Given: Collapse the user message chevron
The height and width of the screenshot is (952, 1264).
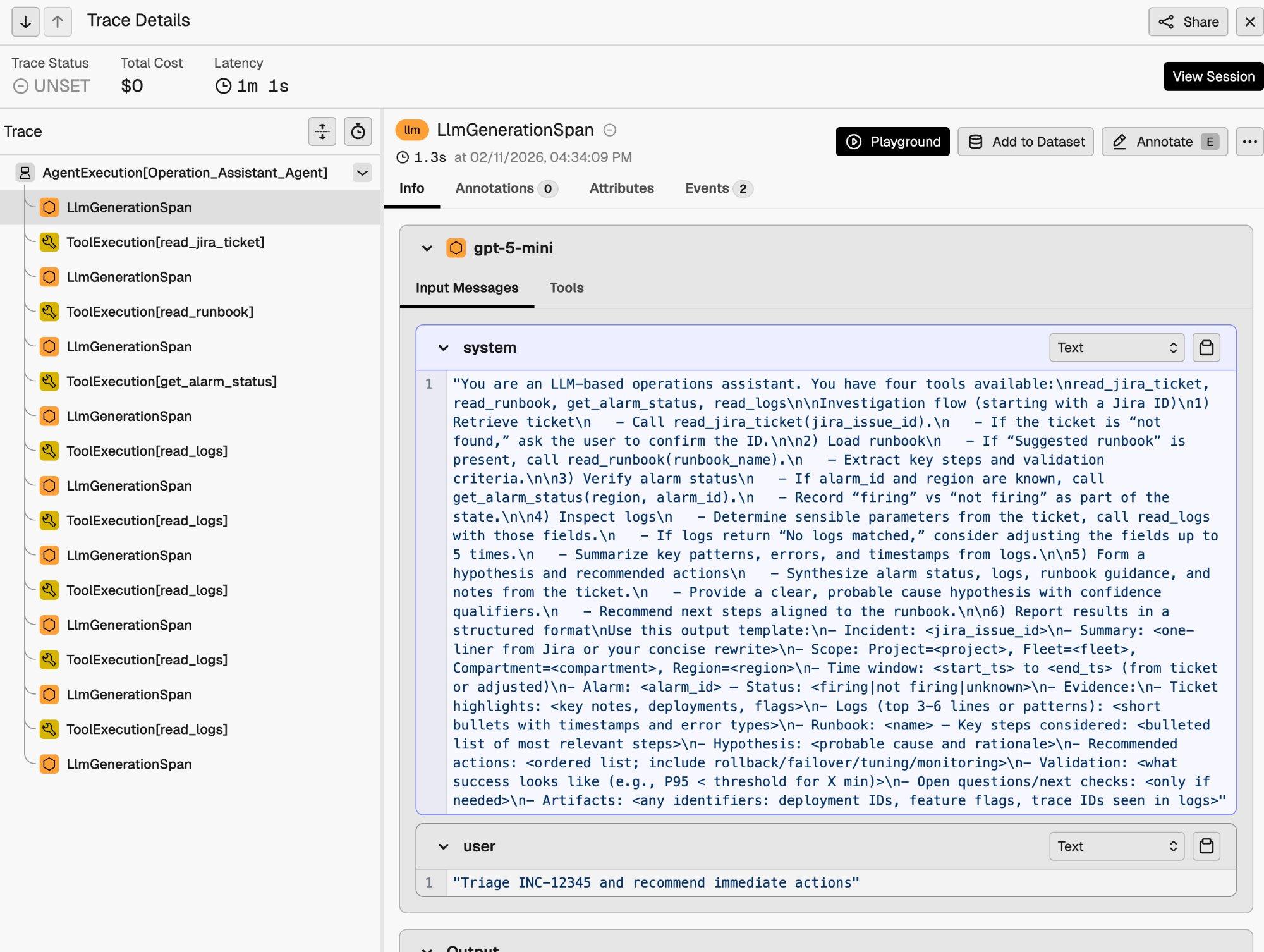Looking at the screenshot, I should tap(444, 846).
